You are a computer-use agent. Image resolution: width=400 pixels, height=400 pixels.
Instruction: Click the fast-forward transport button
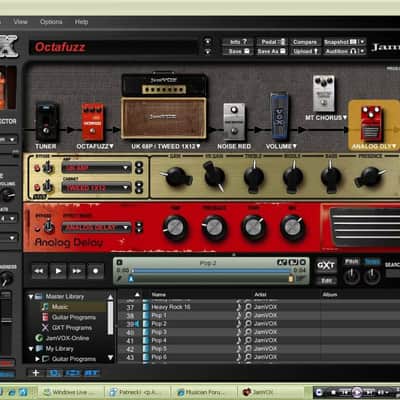(77, 271)
